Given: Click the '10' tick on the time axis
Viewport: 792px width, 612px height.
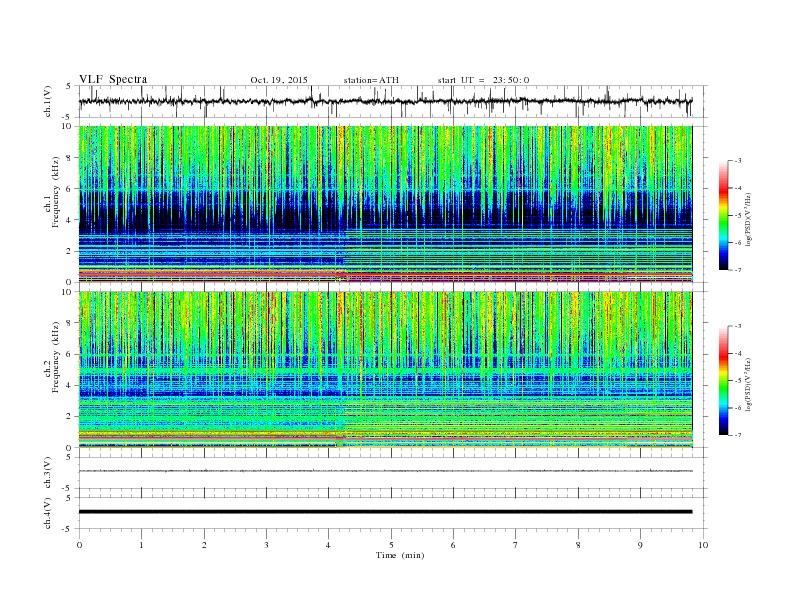Looking at the screenshot, I should (703, 545).
